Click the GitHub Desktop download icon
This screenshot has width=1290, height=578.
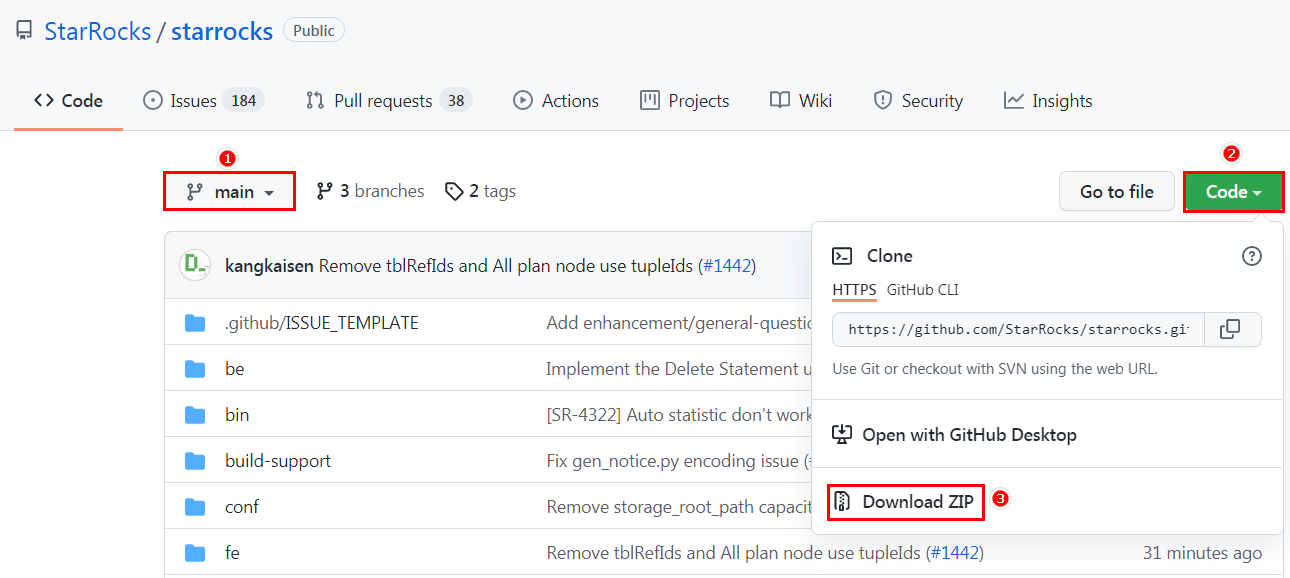point(842,435)
